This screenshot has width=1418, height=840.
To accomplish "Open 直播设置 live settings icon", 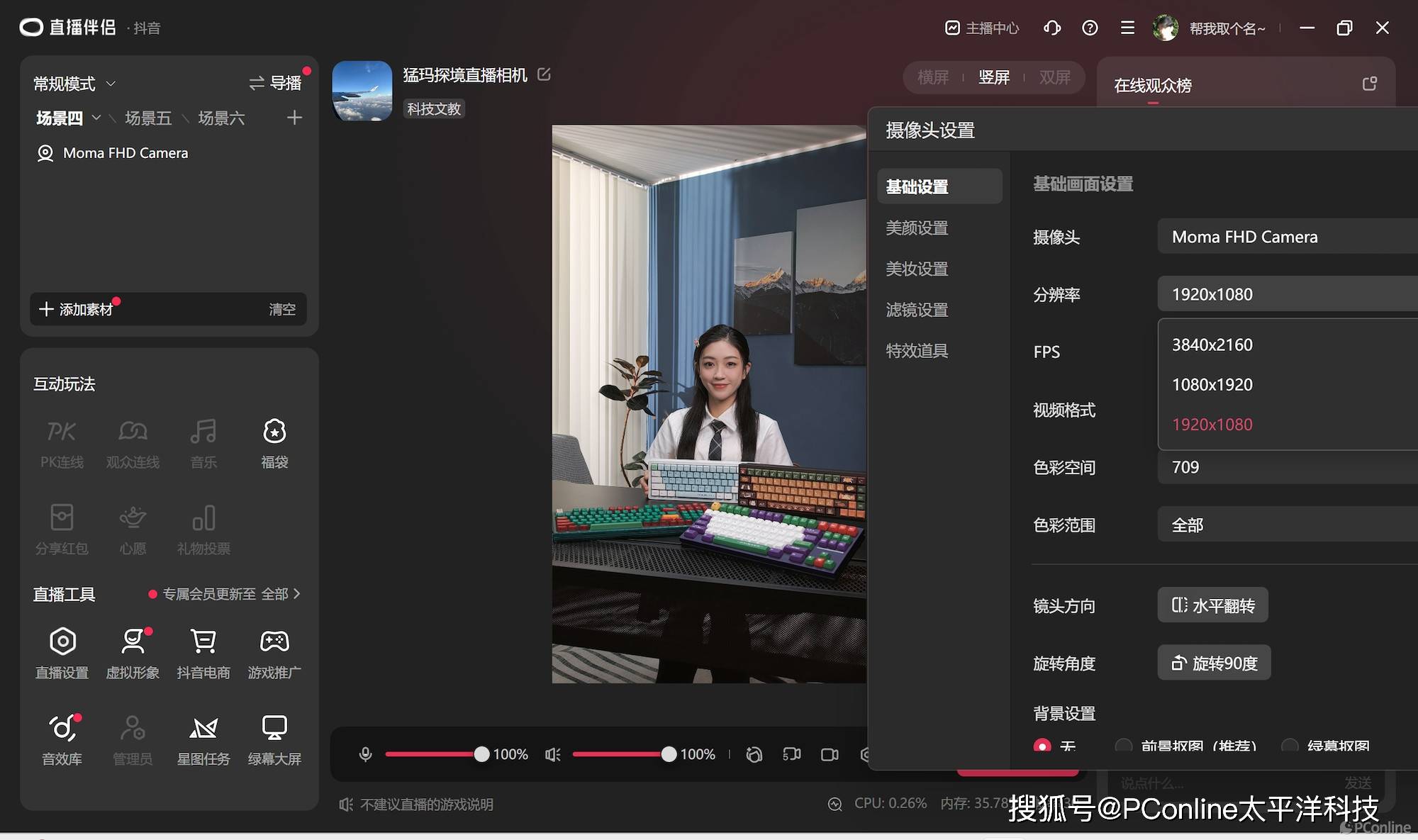I will point(62,642).
